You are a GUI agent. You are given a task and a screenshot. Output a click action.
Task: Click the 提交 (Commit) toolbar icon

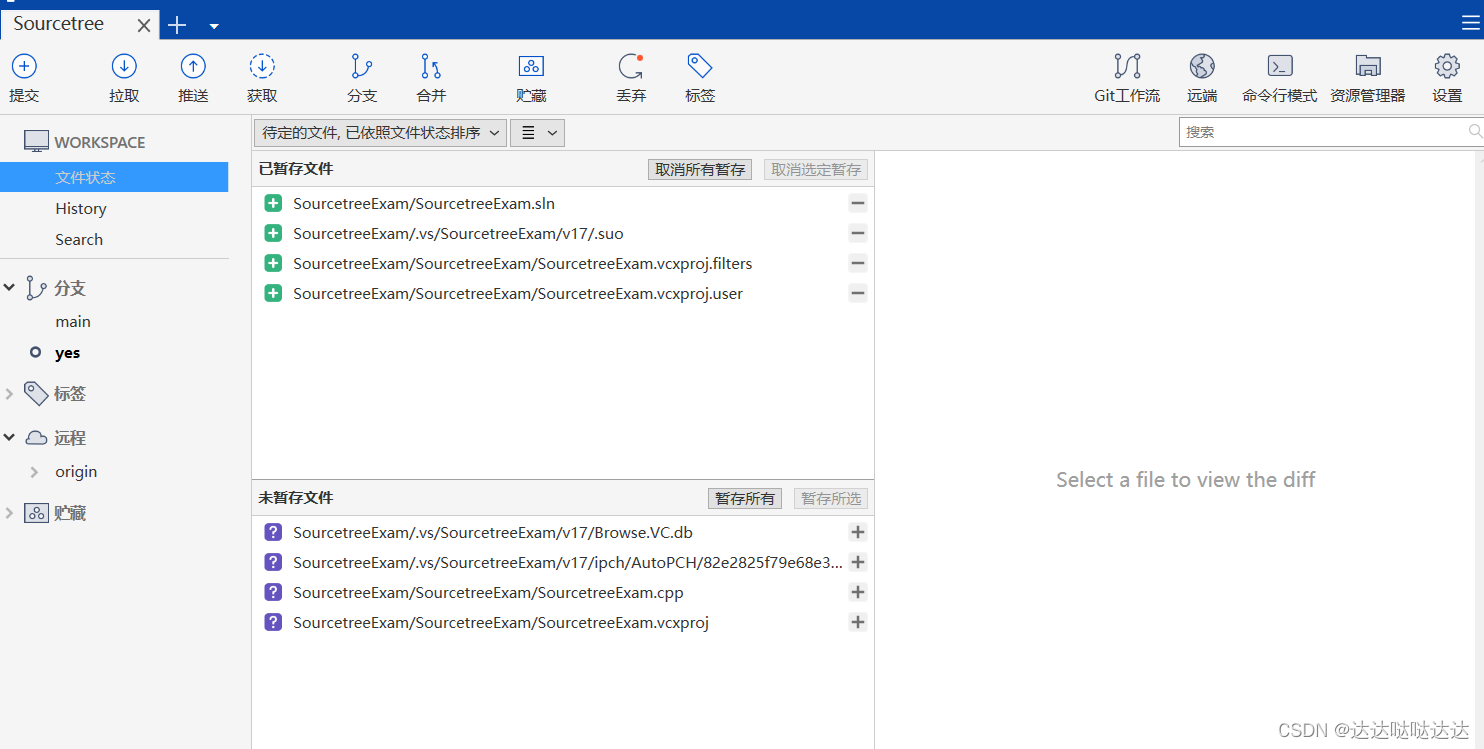tap(24, 78)
